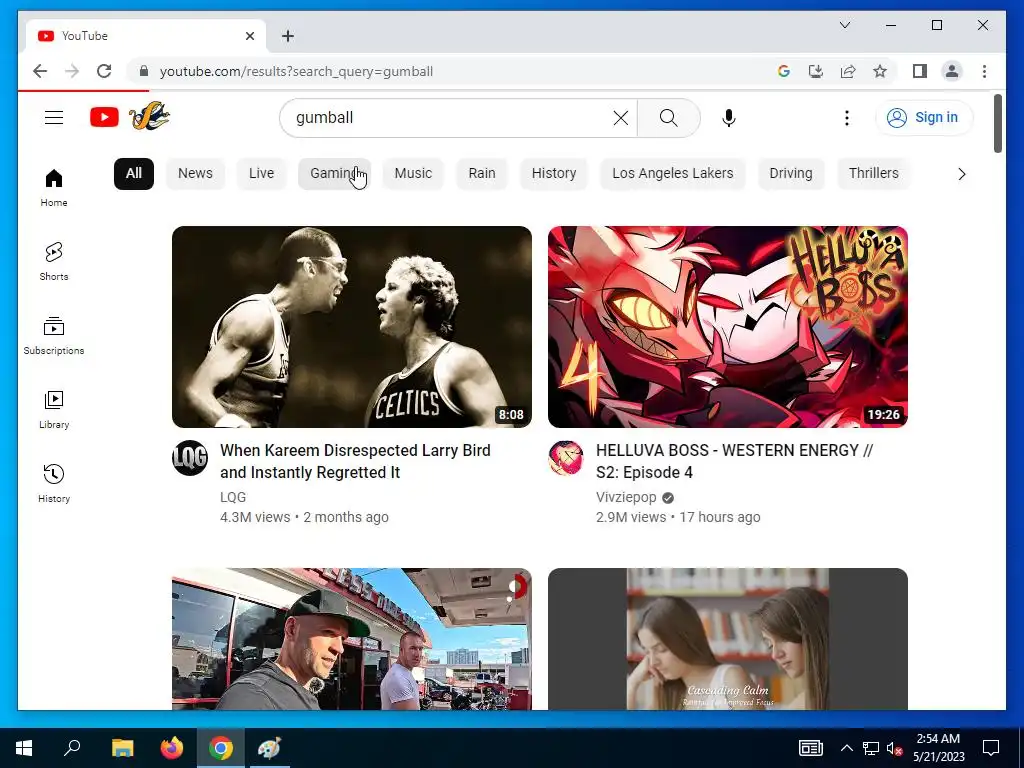
Task: Start voice search with microphone icon
Action: (x=729, y=118)
